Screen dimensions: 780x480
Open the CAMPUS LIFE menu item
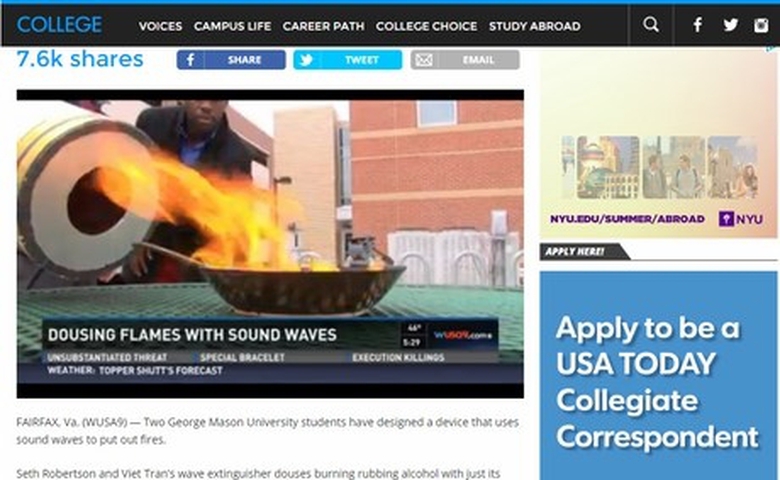pyautogui.click(x=233, y=26)
